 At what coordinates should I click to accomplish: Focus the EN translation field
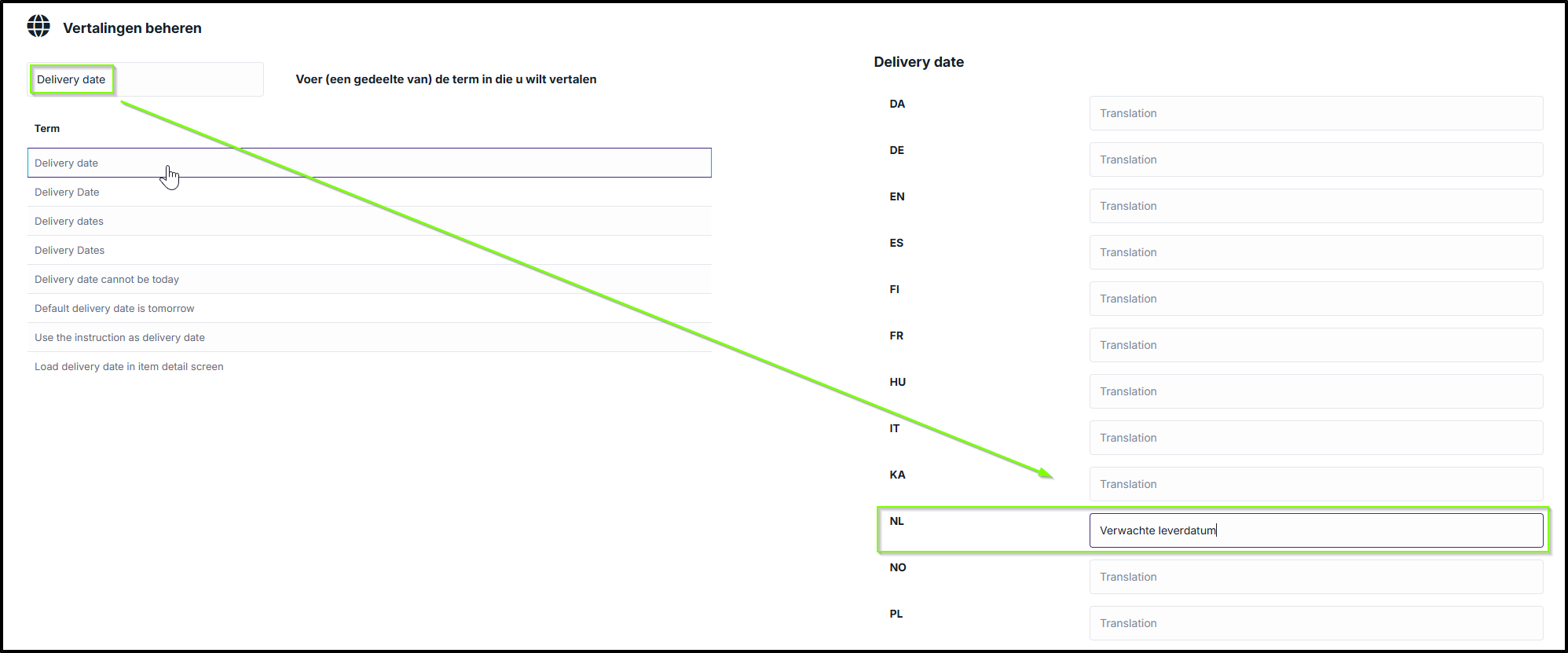click(x=1316, y=206)
